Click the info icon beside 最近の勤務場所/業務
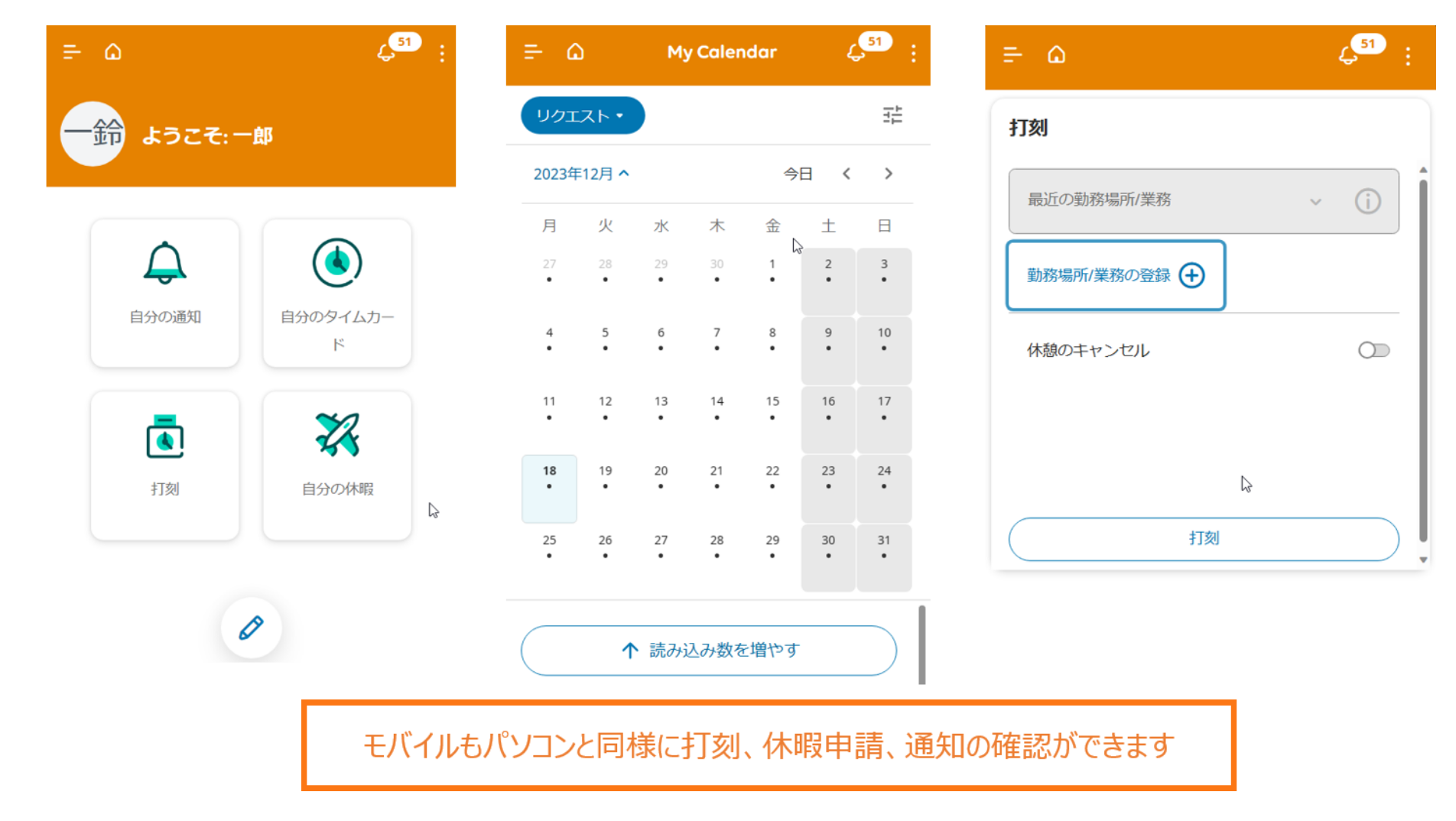Image resolution: width=1456 pixels, height=821 pixels. pyautogui.click(x=1367, y=201)
